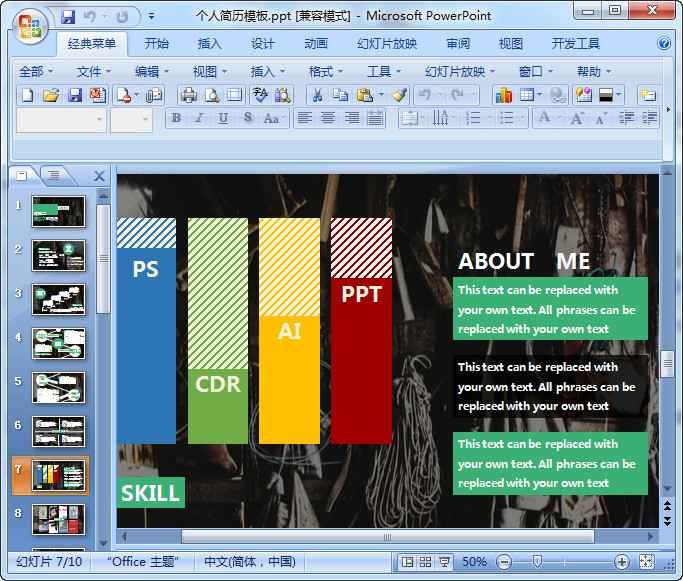Select slide 4 thumbnail
683x581 pixels.
tap(58, 344)
